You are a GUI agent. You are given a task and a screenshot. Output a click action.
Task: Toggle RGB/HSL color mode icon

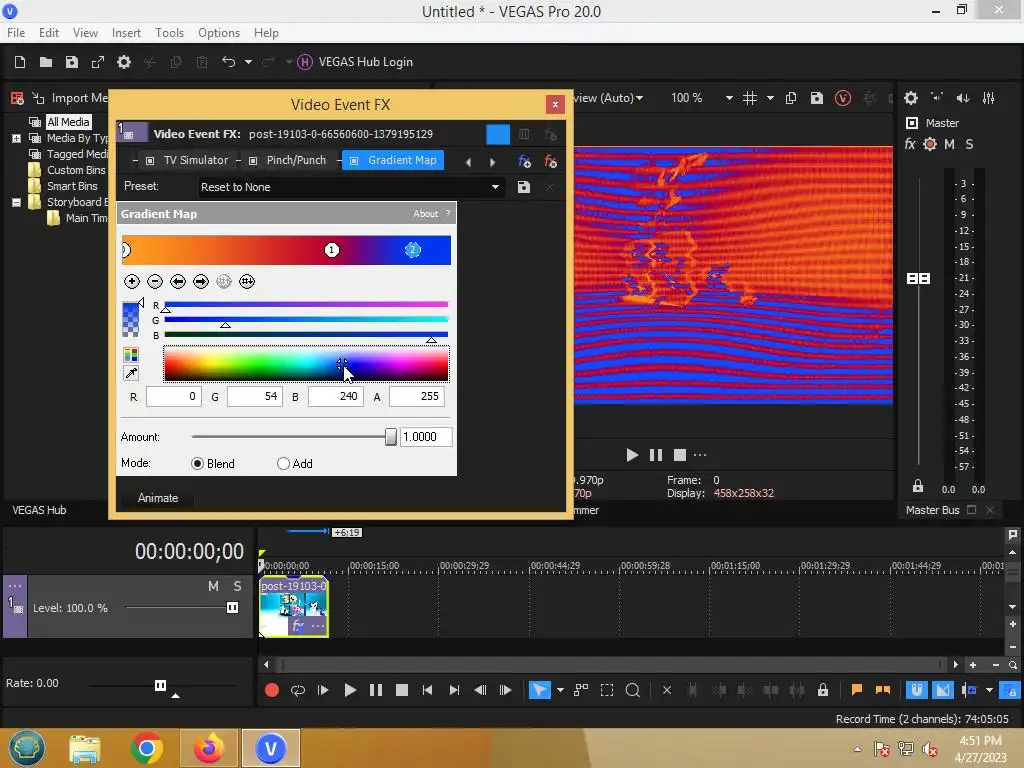coord(131,355)
